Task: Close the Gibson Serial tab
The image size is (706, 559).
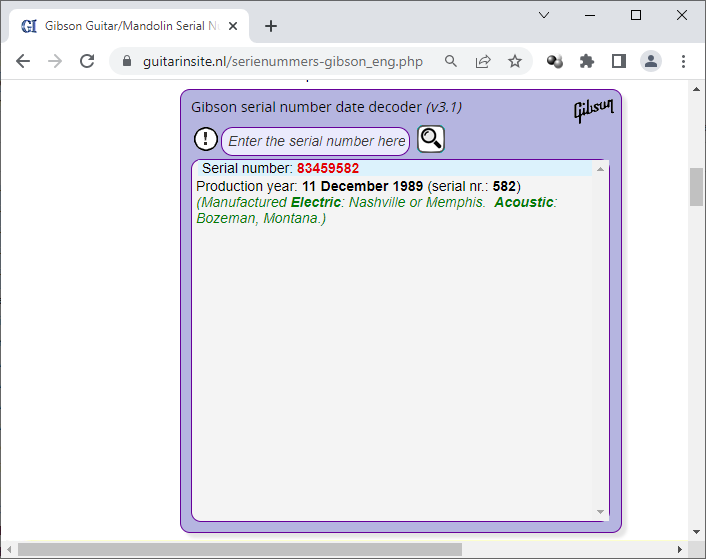Action: click(x=233, y=26)
